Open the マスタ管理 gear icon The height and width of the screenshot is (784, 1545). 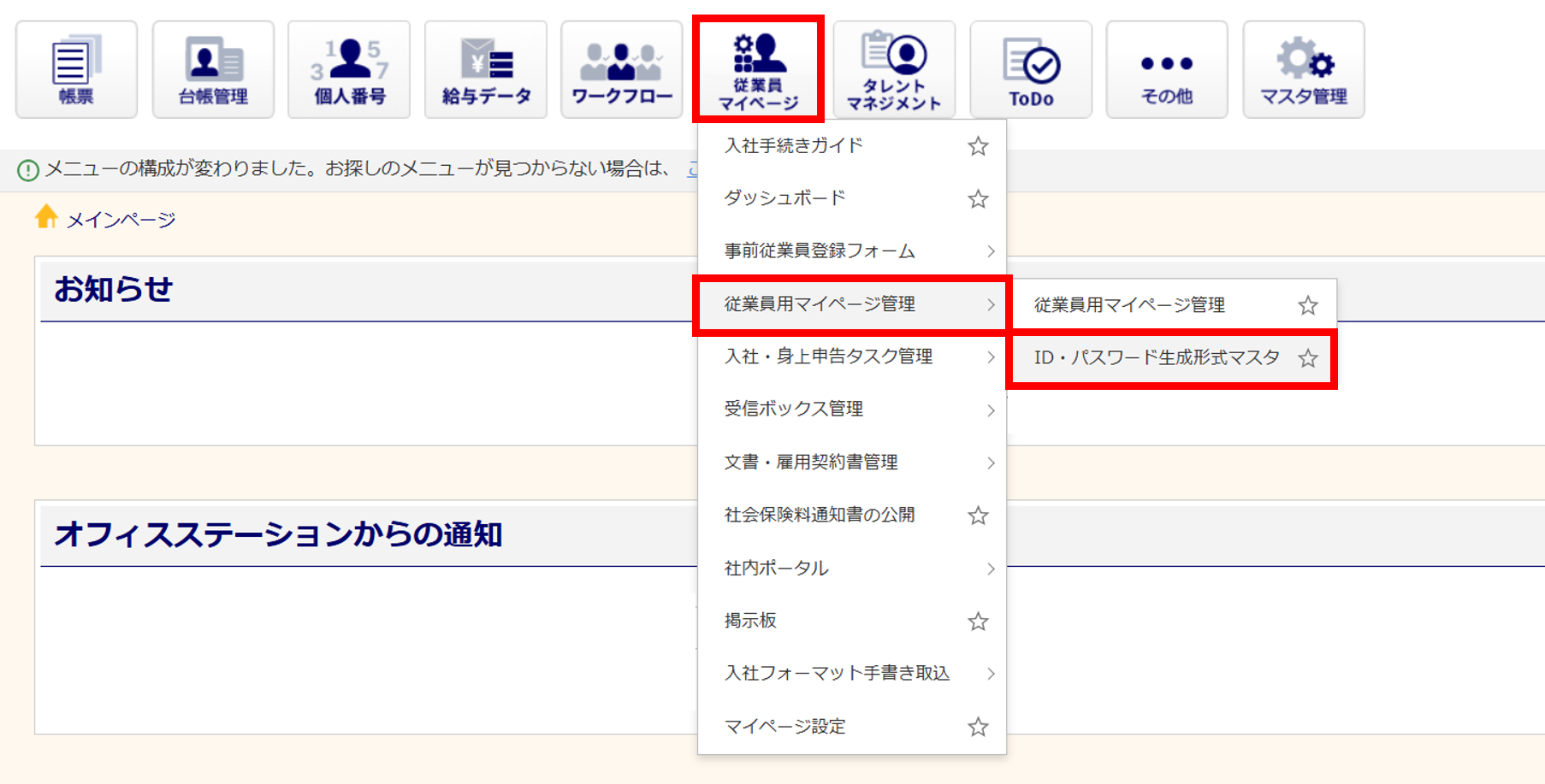[1303, 69]
